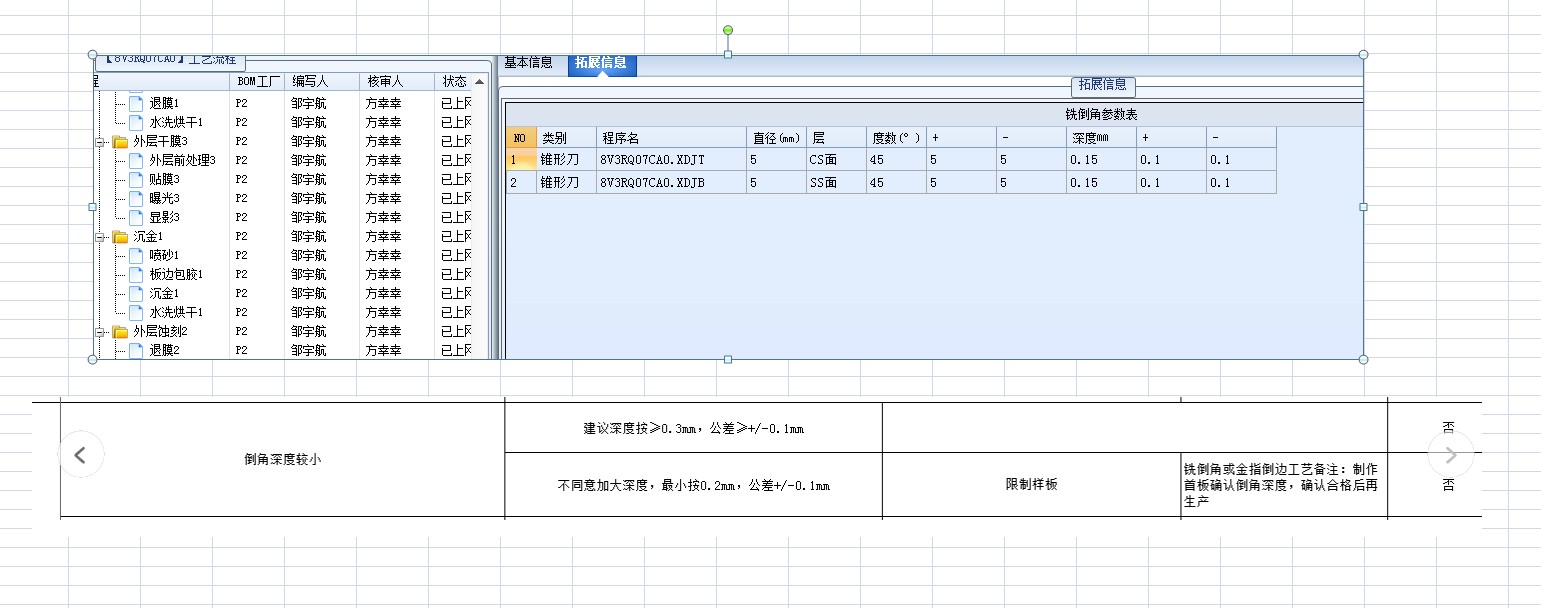Click the 45 degree cell in SS面 row
The height and width of the screenshot is (608, 1541).
(x=896, y=182)
